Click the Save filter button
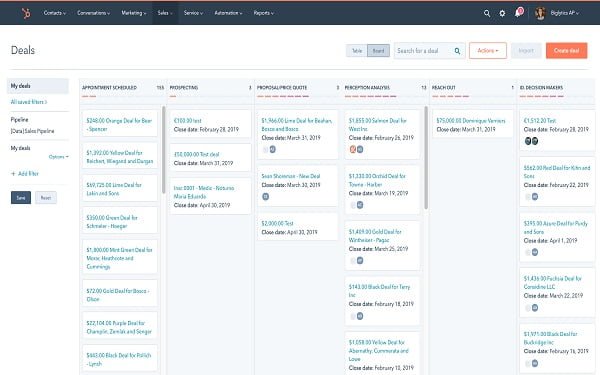Image resolution: width=600 pixels, height=375 pixels. pos(21,198)
